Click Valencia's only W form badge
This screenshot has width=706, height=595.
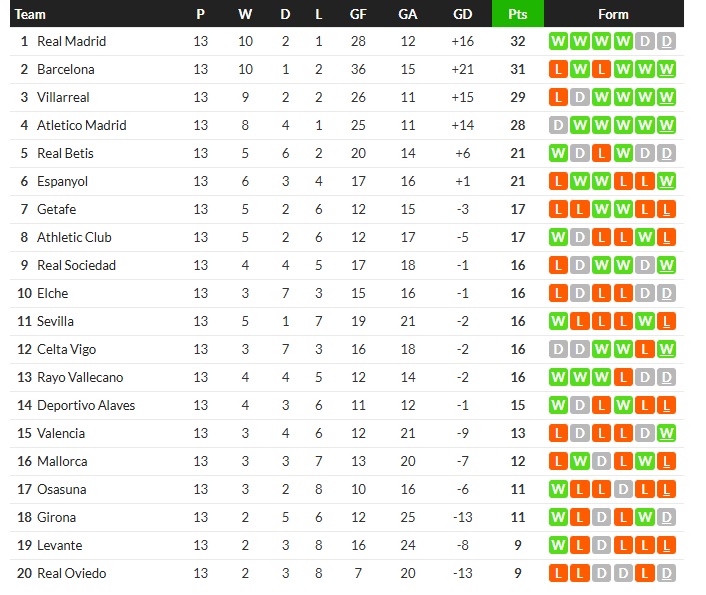667,433
